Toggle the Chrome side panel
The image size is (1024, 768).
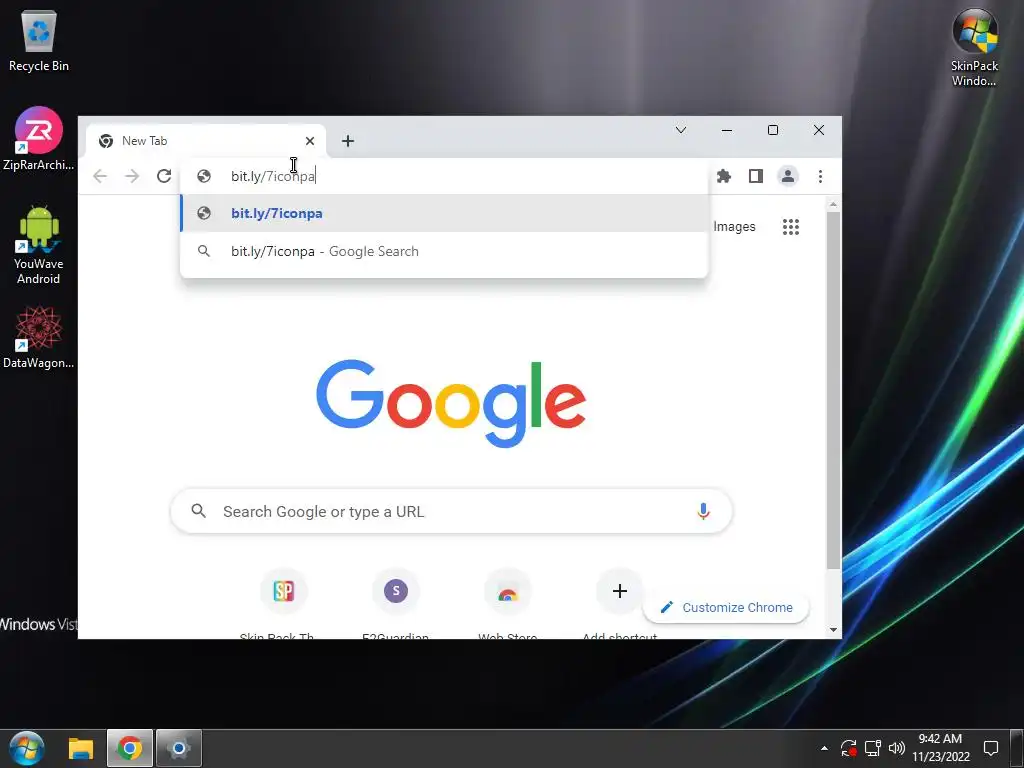[x=756, y=176]
